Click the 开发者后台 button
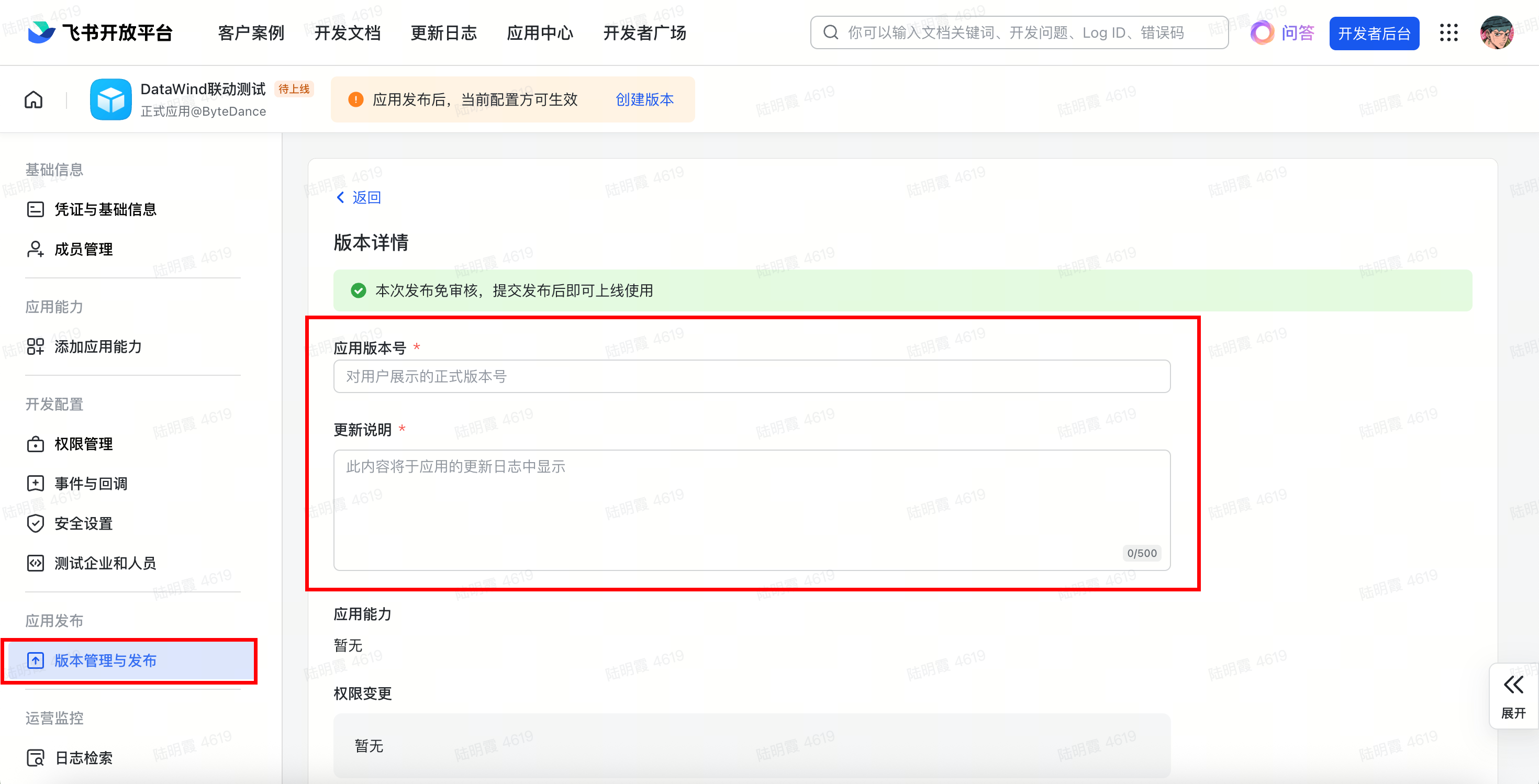 pos(1374,33)
